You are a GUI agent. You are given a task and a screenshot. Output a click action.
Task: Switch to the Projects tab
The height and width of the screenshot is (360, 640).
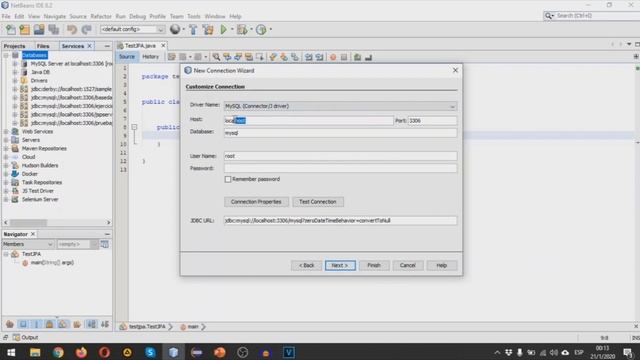[x=14, y=46]
